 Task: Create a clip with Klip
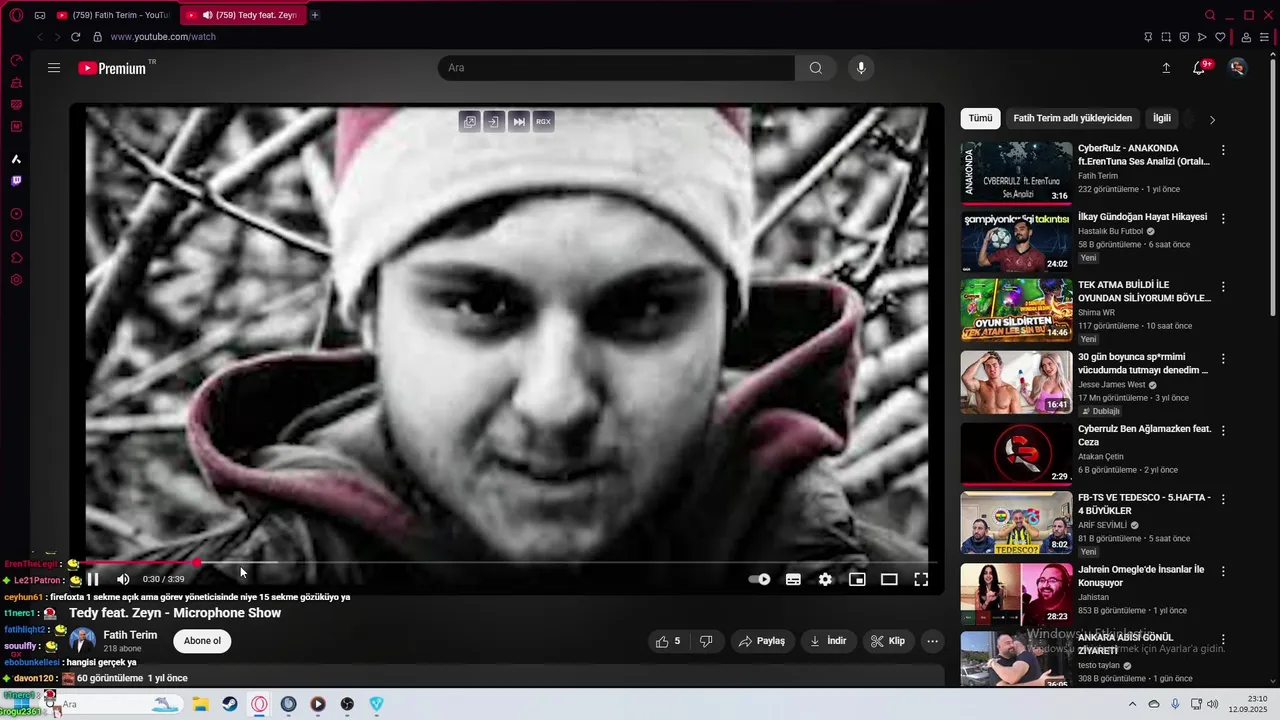coord(888,641)
